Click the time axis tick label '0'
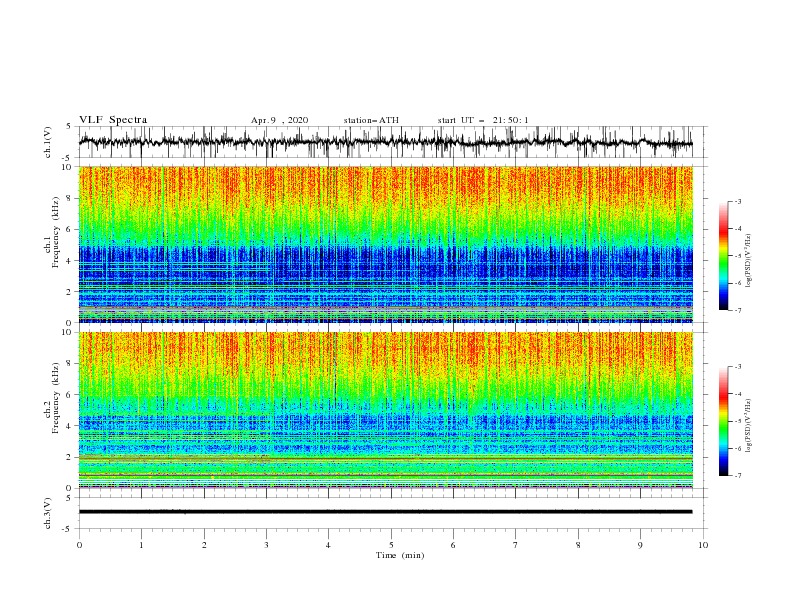This screenshot has width=792, height=612. click(79, 545)
